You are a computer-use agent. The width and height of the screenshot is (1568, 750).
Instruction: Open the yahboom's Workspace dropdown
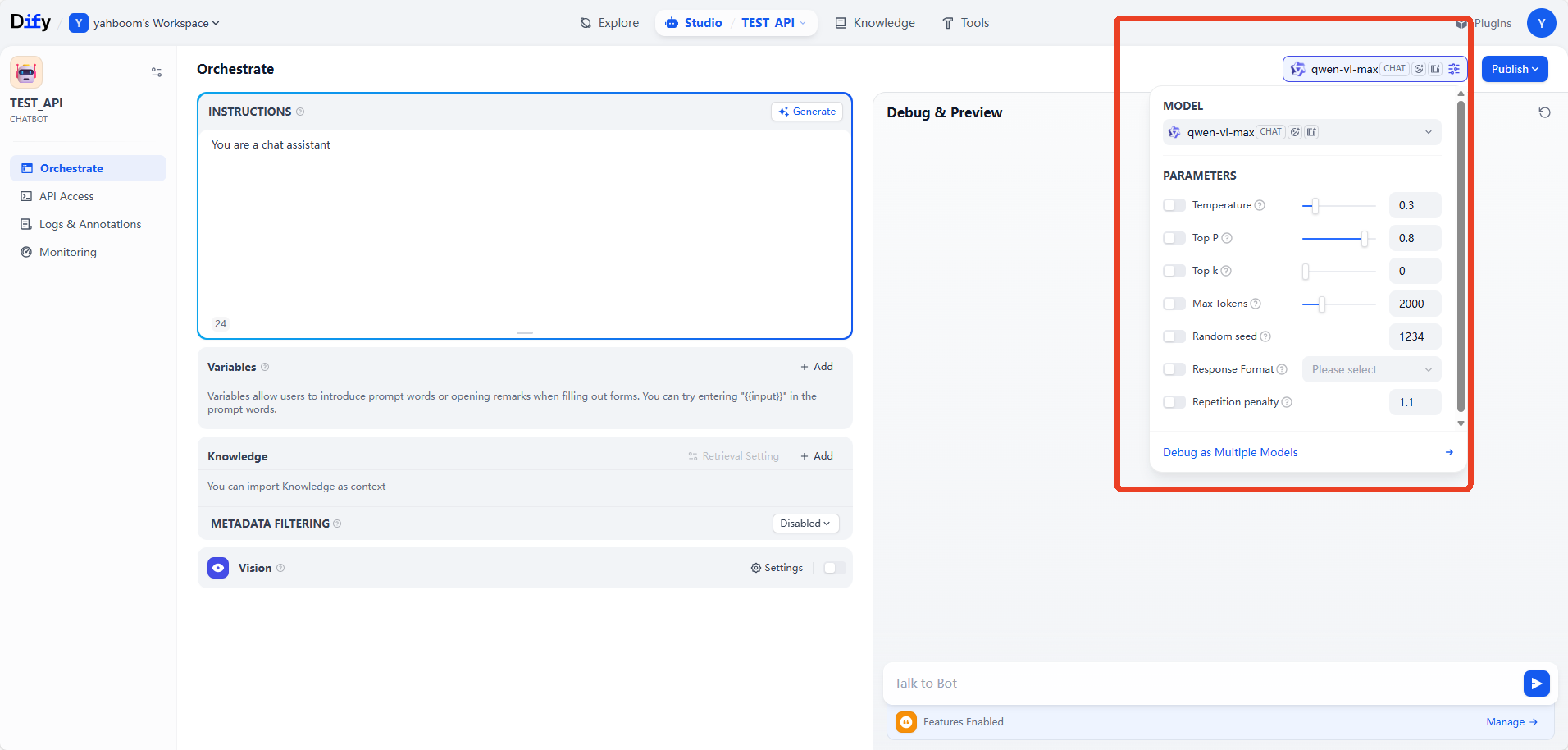pos(145,23)
